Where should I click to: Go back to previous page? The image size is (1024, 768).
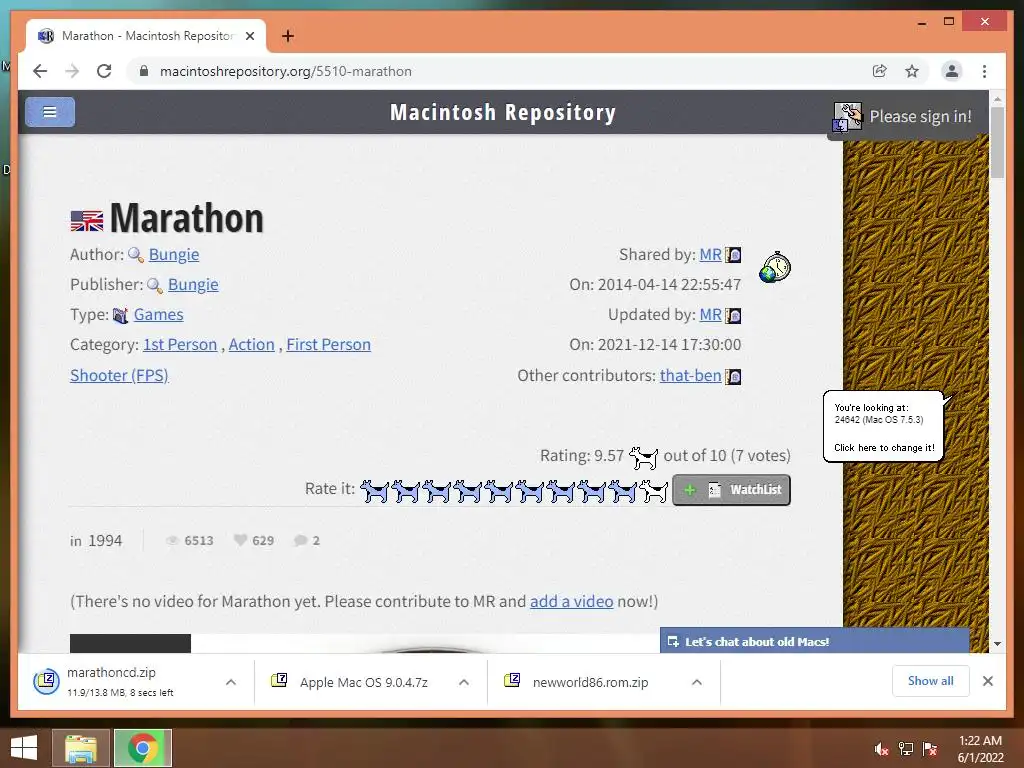pos(40,71)
